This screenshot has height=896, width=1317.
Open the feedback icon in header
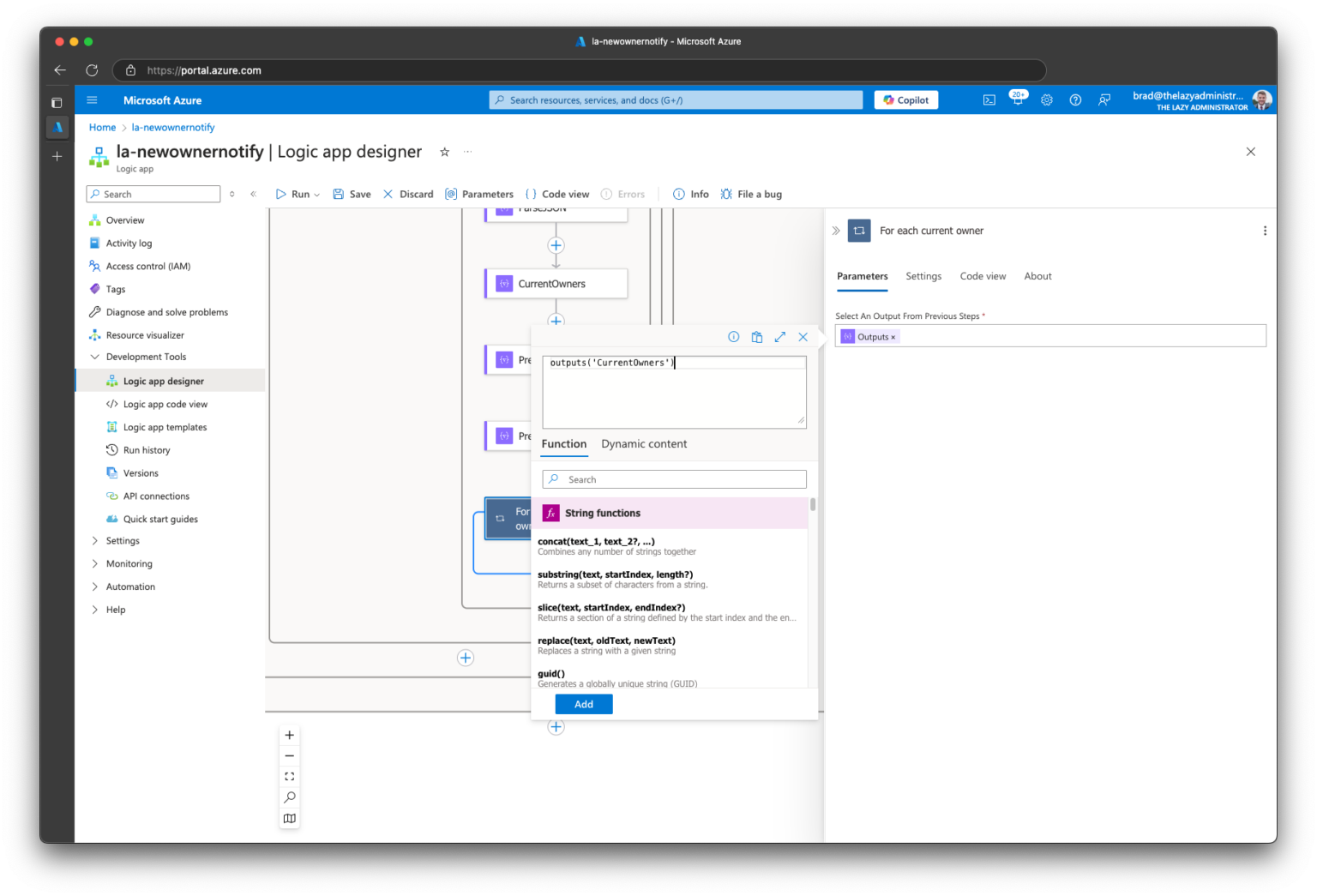click(1104, 100)
